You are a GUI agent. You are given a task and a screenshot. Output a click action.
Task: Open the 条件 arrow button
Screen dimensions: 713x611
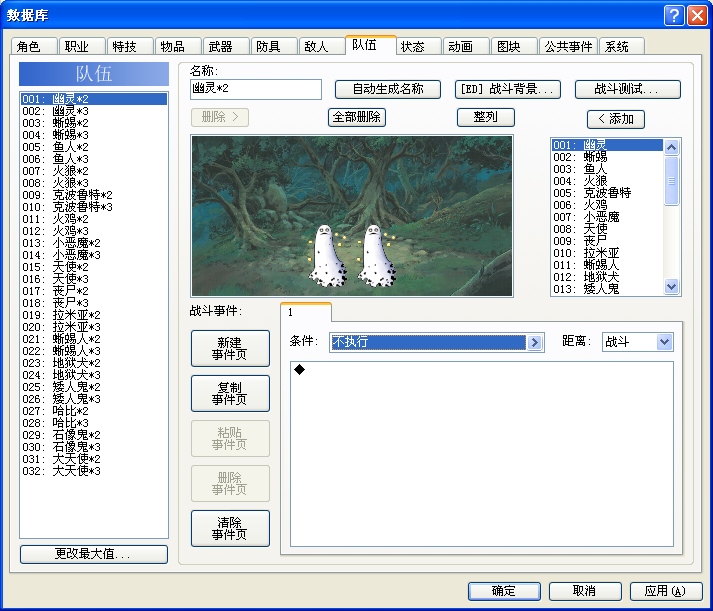(x=535, y=342)
